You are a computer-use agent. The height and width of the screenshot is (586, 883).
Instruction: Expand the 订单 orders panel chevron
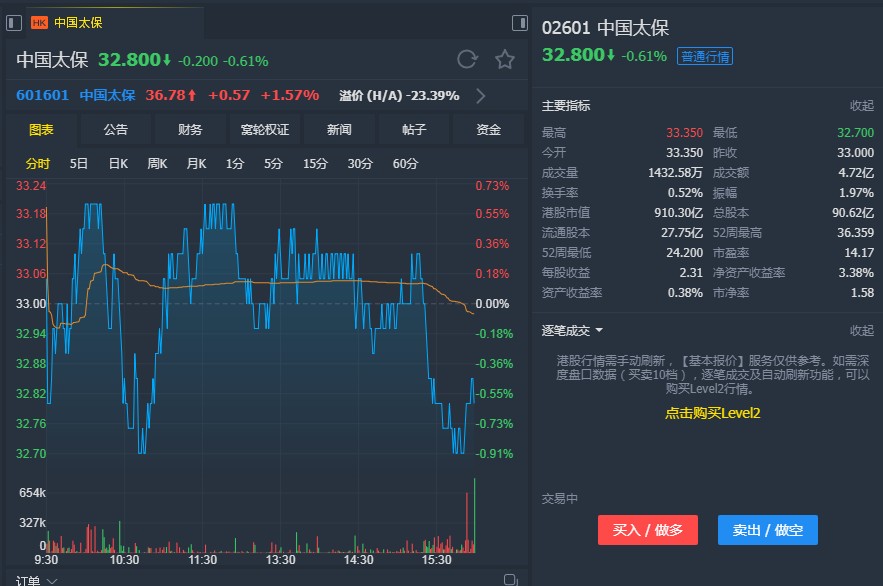pos(52,580)
